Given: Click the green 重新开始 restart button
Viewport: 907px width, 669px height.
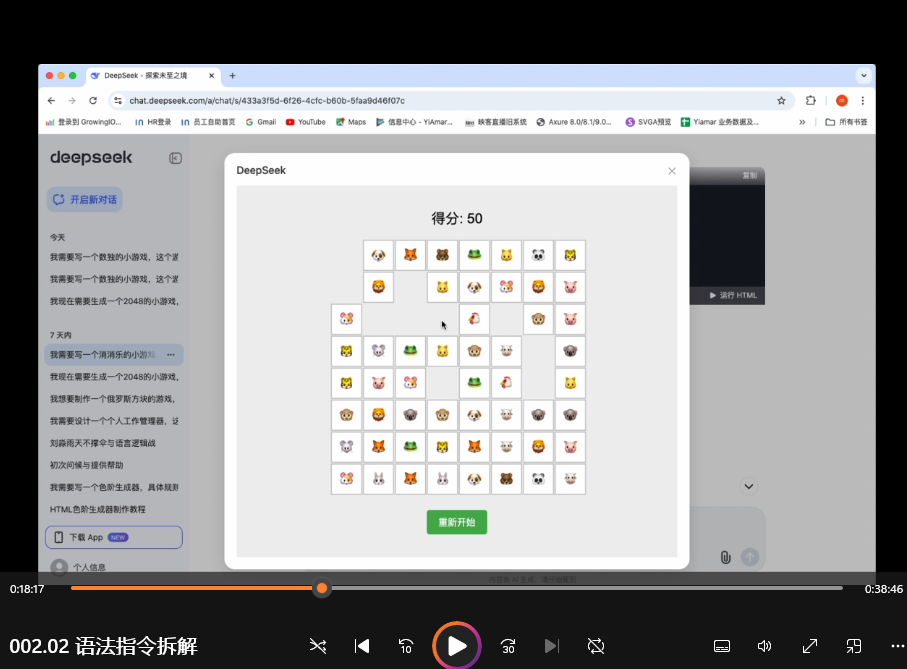Looking at the screenshot, I should [456, 522].
